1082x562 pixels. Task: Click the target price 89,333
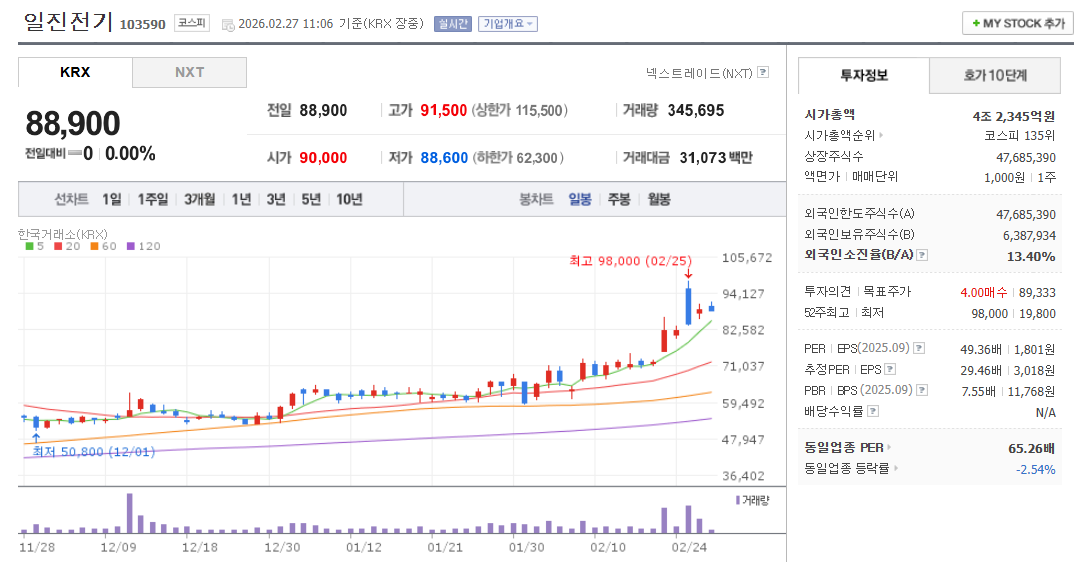[x=1037, y=293]
